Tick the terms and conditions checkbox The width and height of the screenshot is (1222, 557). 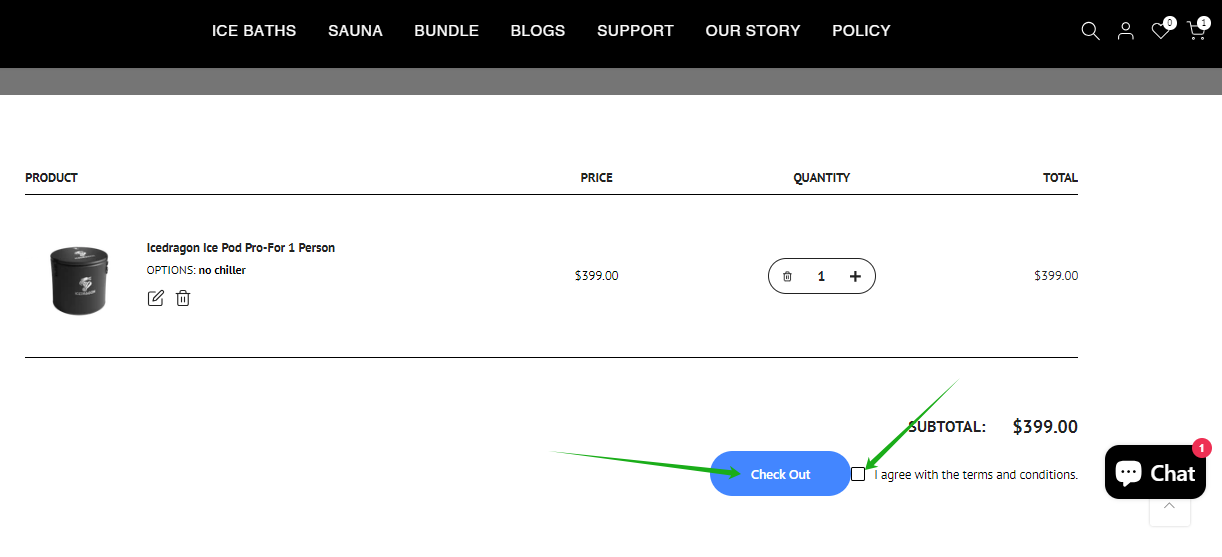tap(858, 474)
